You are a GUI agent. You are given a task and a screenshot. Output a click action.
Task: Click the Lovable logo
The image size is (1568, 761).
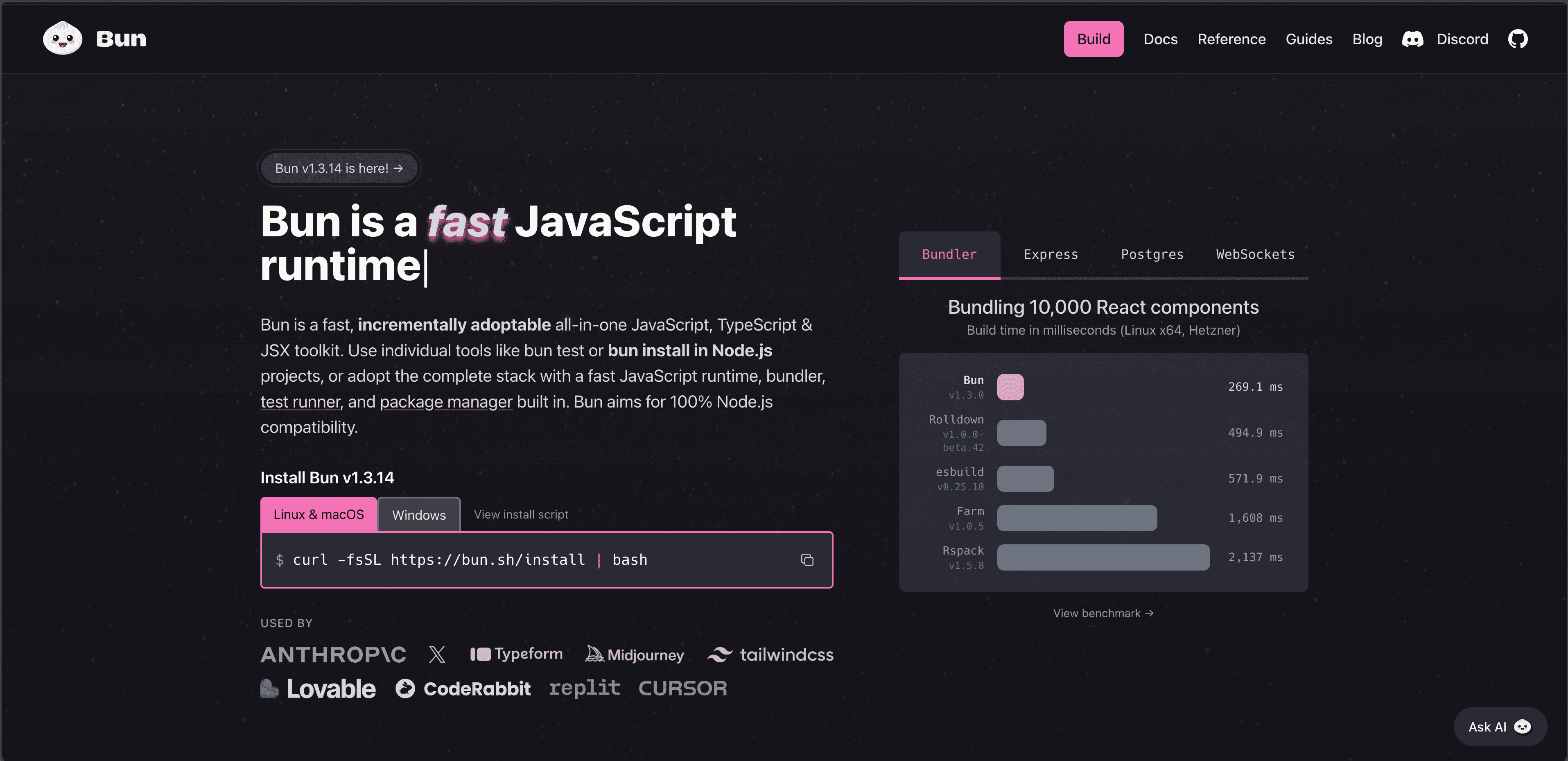tap(318, 689)
